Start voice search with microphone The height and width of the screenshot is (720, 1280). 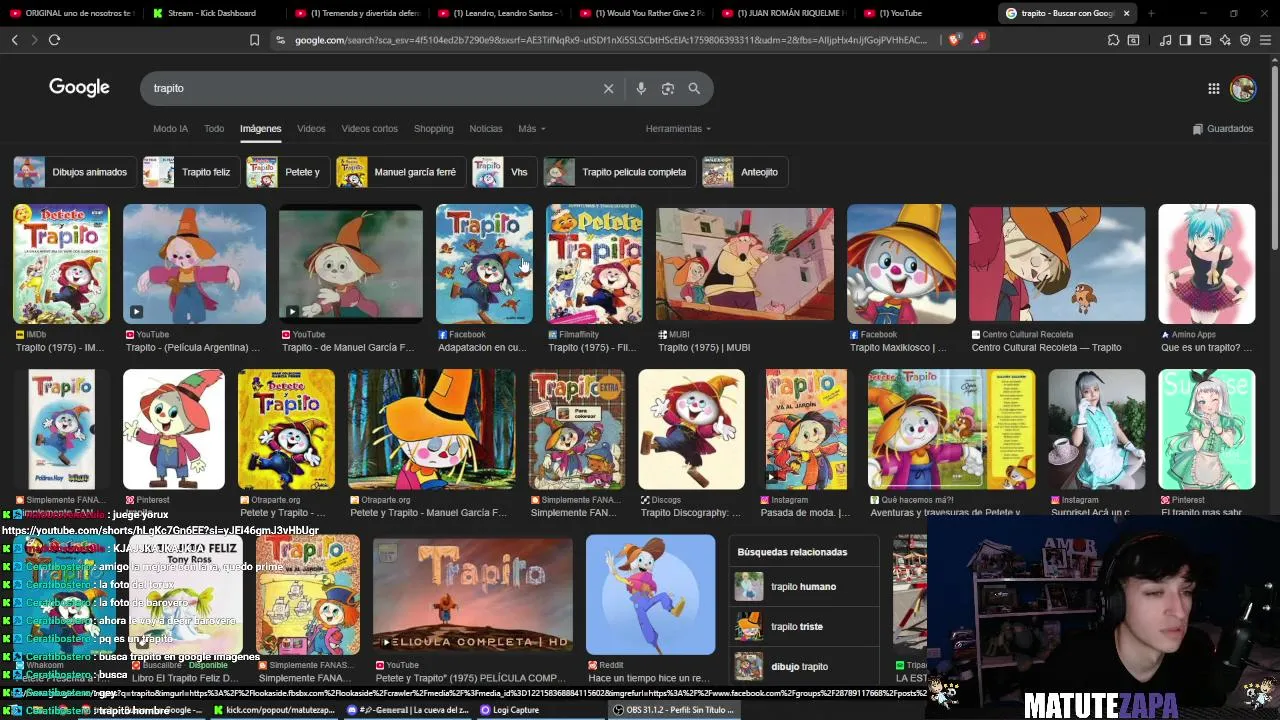641,88
